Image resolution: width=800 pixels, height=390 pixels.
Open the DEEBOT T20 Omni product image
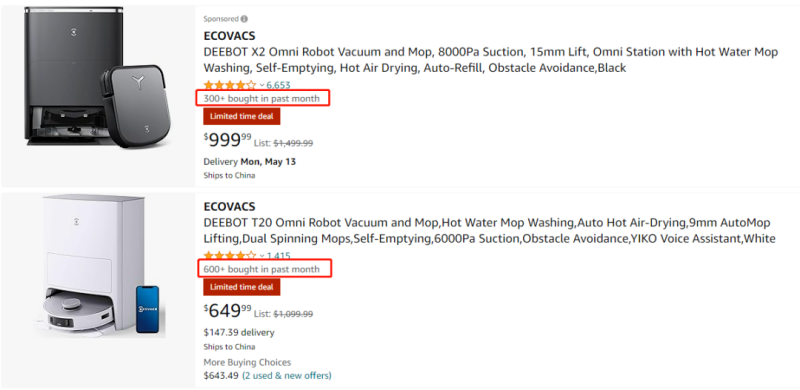point(99,265)
